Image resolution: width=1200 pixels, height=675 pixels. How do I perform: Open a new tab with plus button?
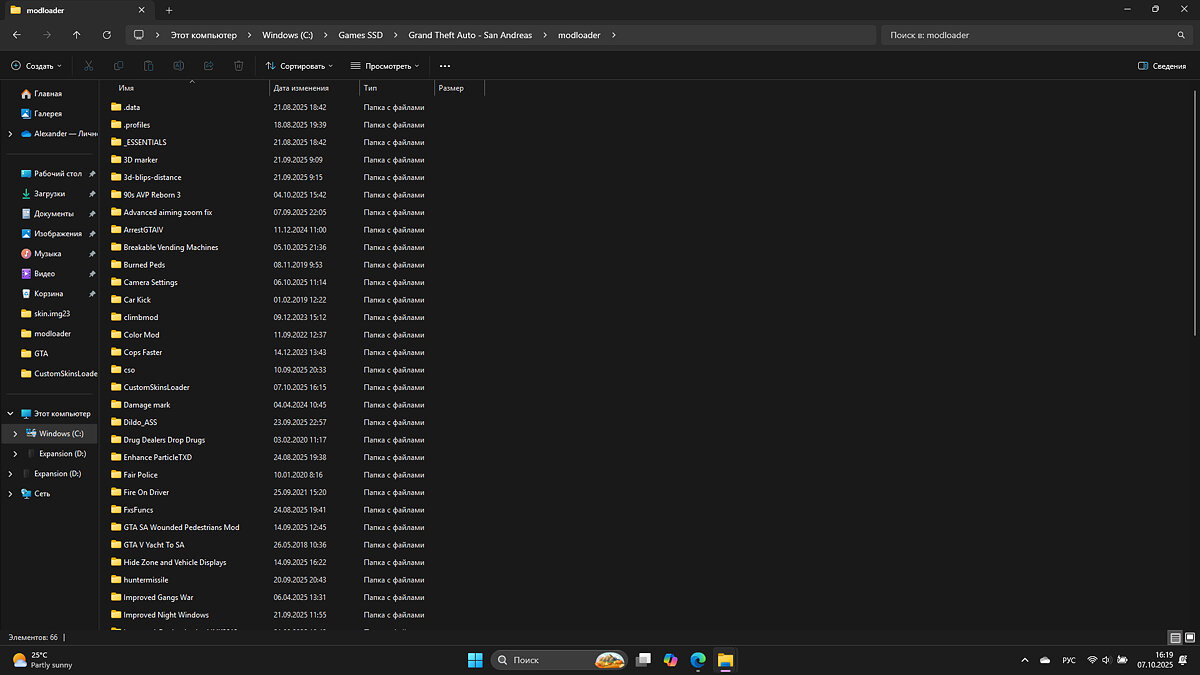click(x=169, y=10)
